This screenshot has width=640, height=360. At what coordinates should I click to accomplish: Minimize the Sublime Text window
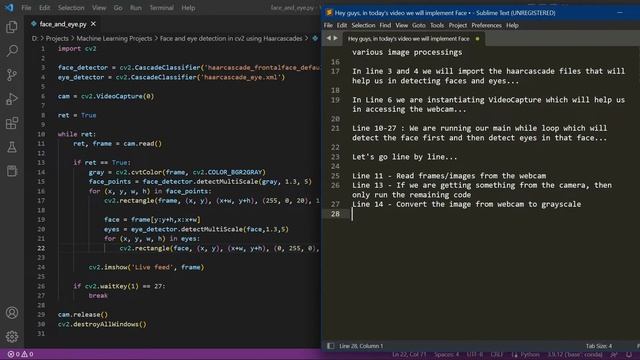coord(620,13)
